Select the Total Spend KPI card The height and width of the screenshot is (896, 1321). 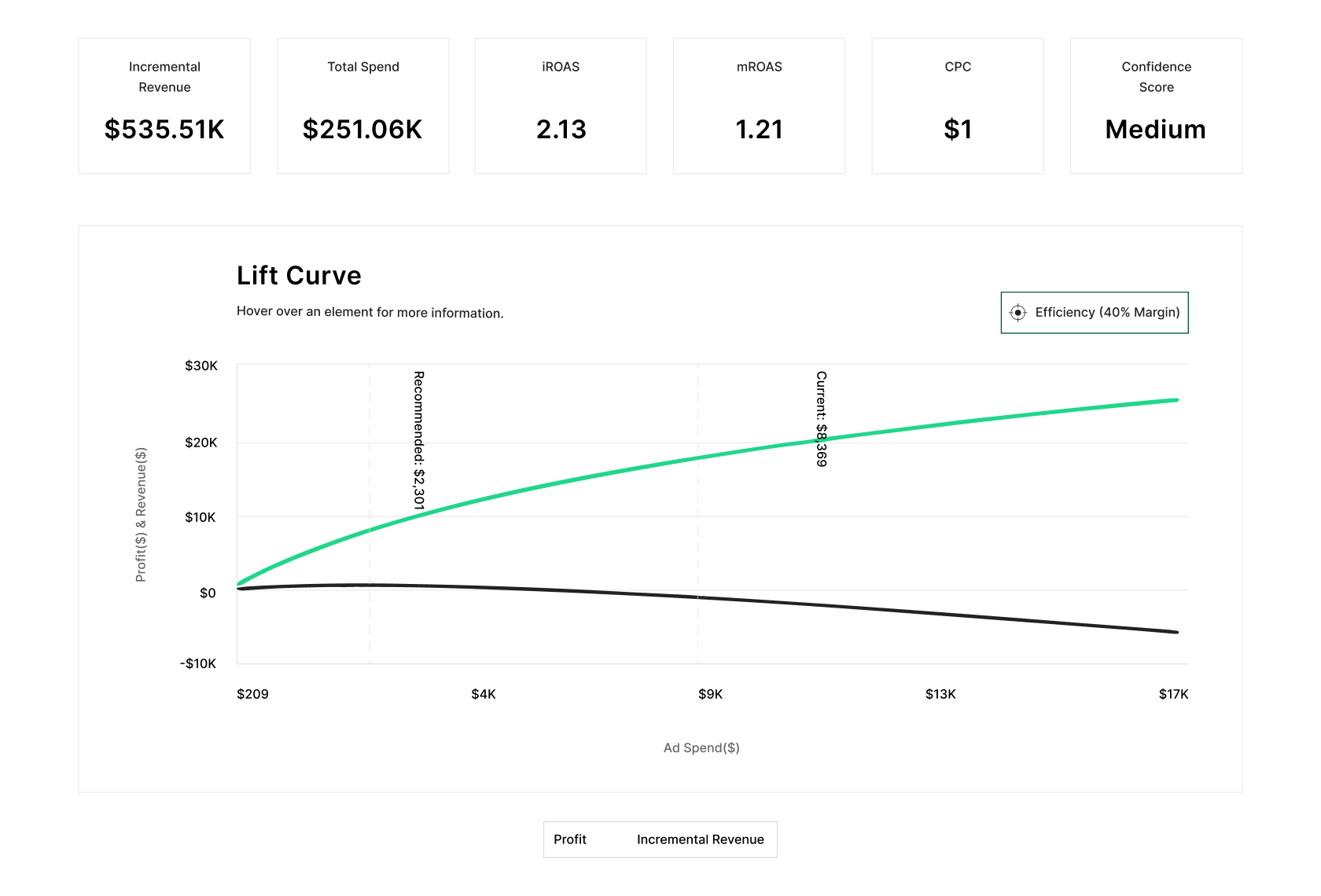point(362,105)
